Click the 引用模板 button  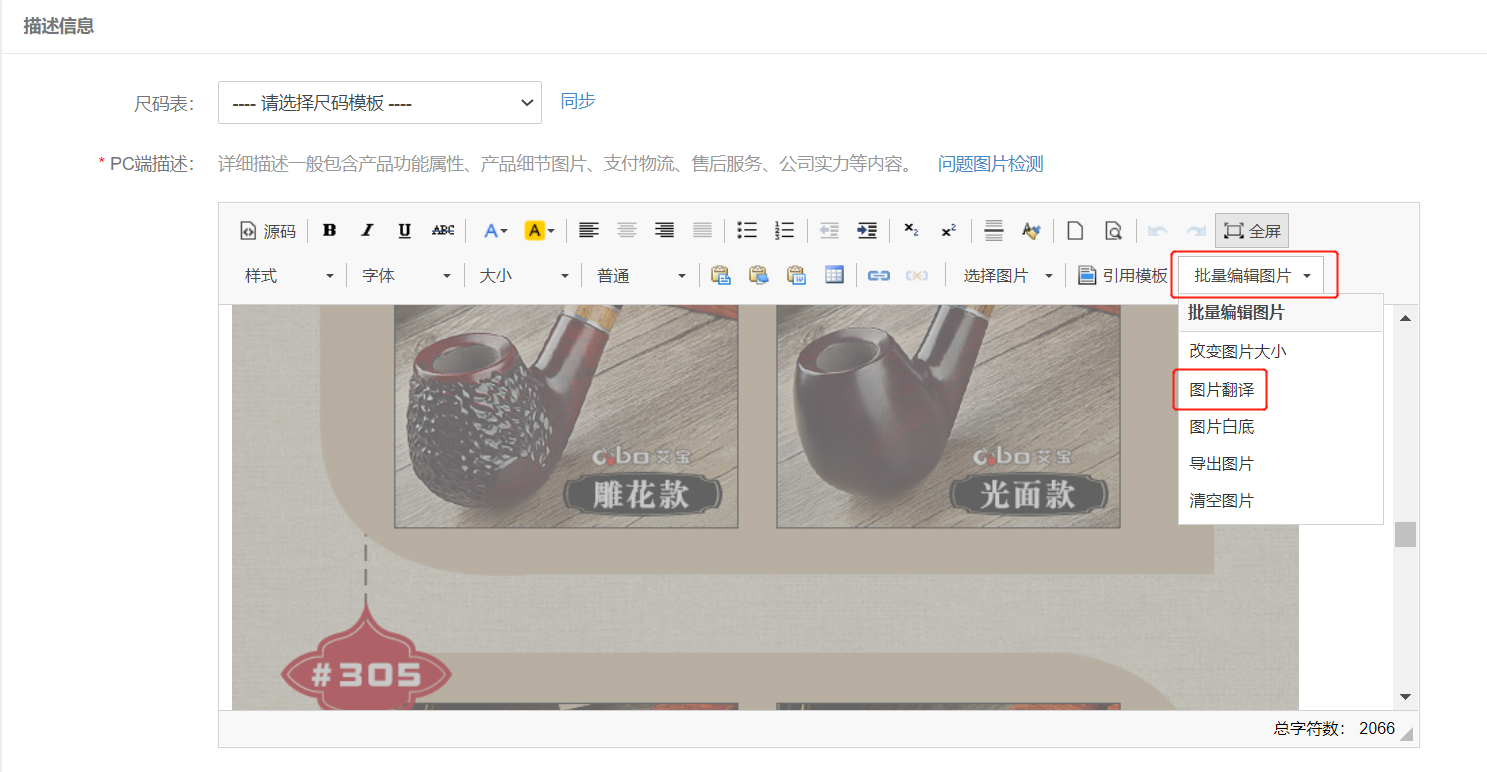coord(1123,276)
